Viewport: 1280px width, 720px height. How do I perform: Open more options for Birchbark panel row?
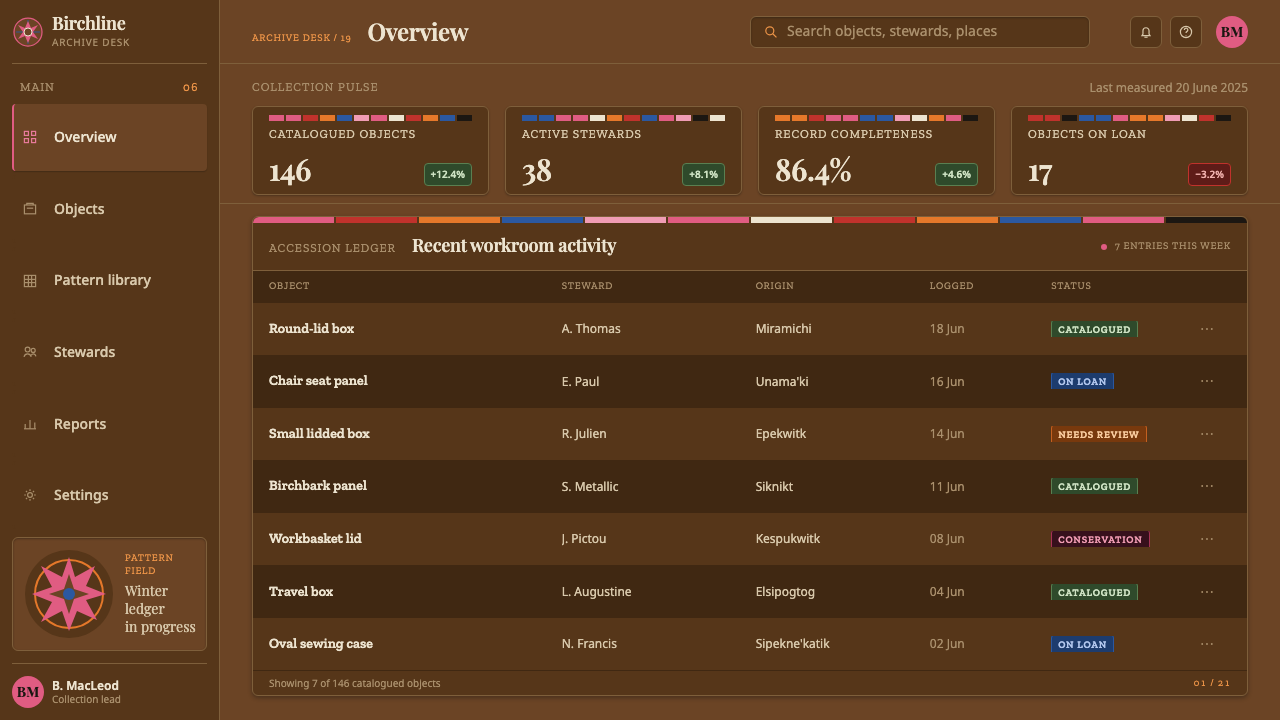pos(1207,486)
